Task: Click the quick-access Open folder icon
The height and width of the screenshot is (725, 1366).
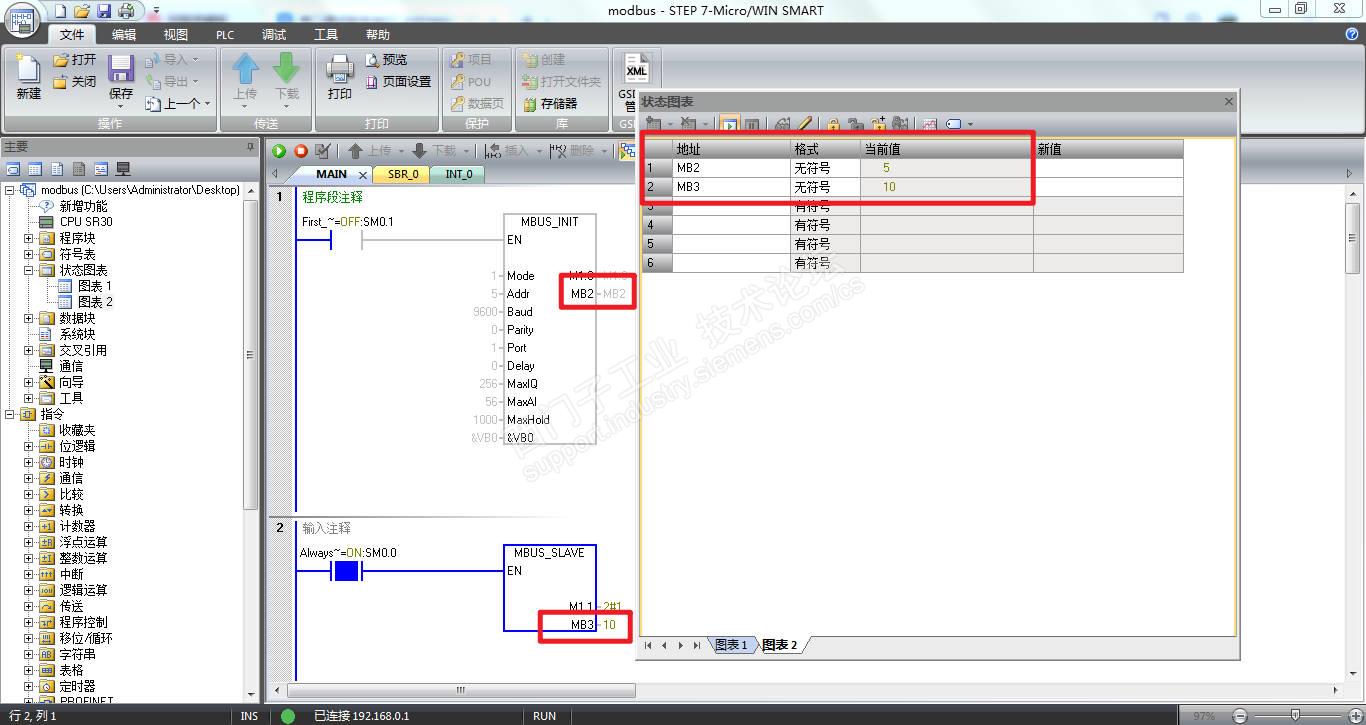Action: click(x=82, y=11)
